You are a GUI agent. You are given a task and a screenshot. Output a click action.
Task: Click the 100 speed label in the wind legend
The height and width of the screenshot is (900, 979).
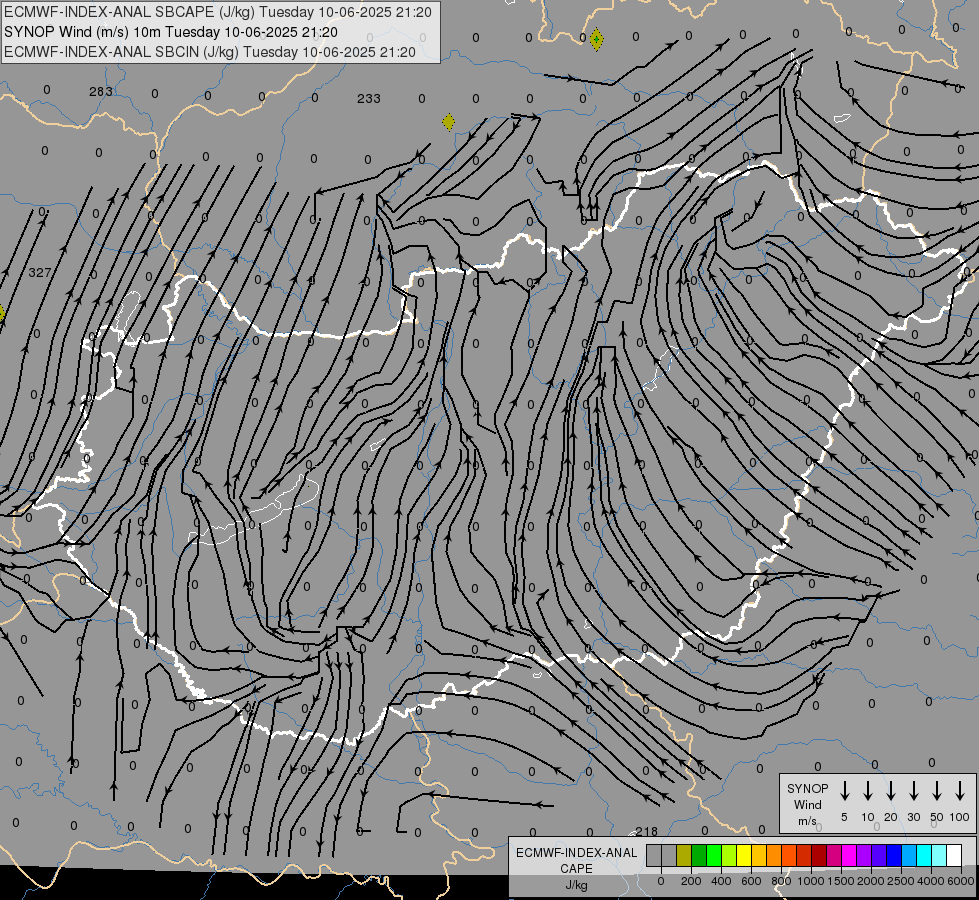(960, 817)
